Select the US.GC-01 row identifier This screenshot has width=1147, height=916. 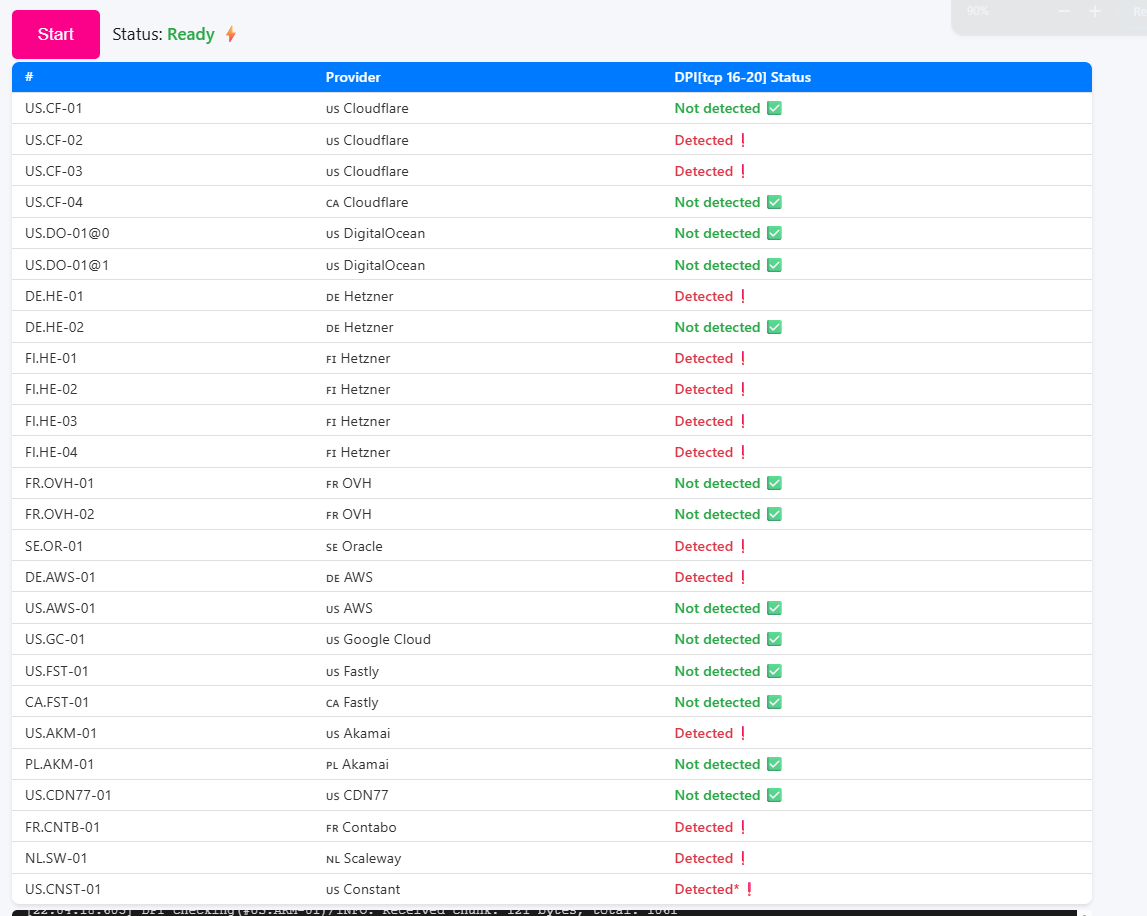pyautogui.click(x=55, y=639)
